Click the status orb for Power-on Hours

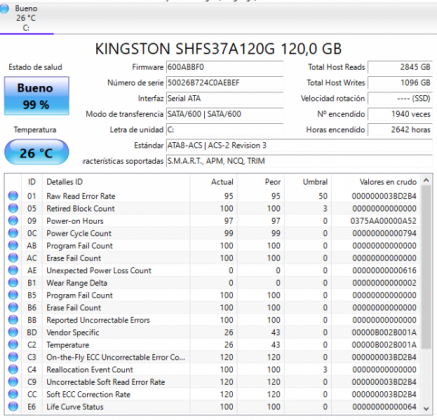(x=13, y=221)
